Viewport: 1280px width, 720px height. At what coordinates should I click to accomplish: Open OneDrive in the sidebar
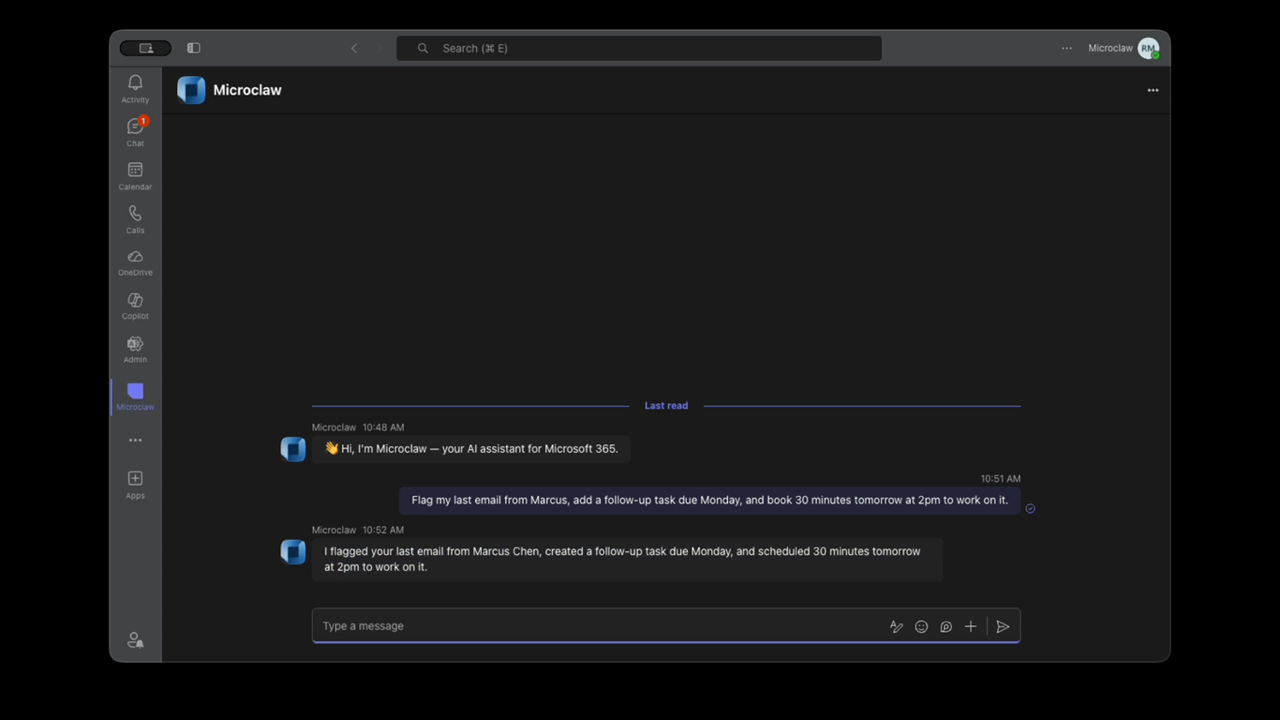coord(135,262)
